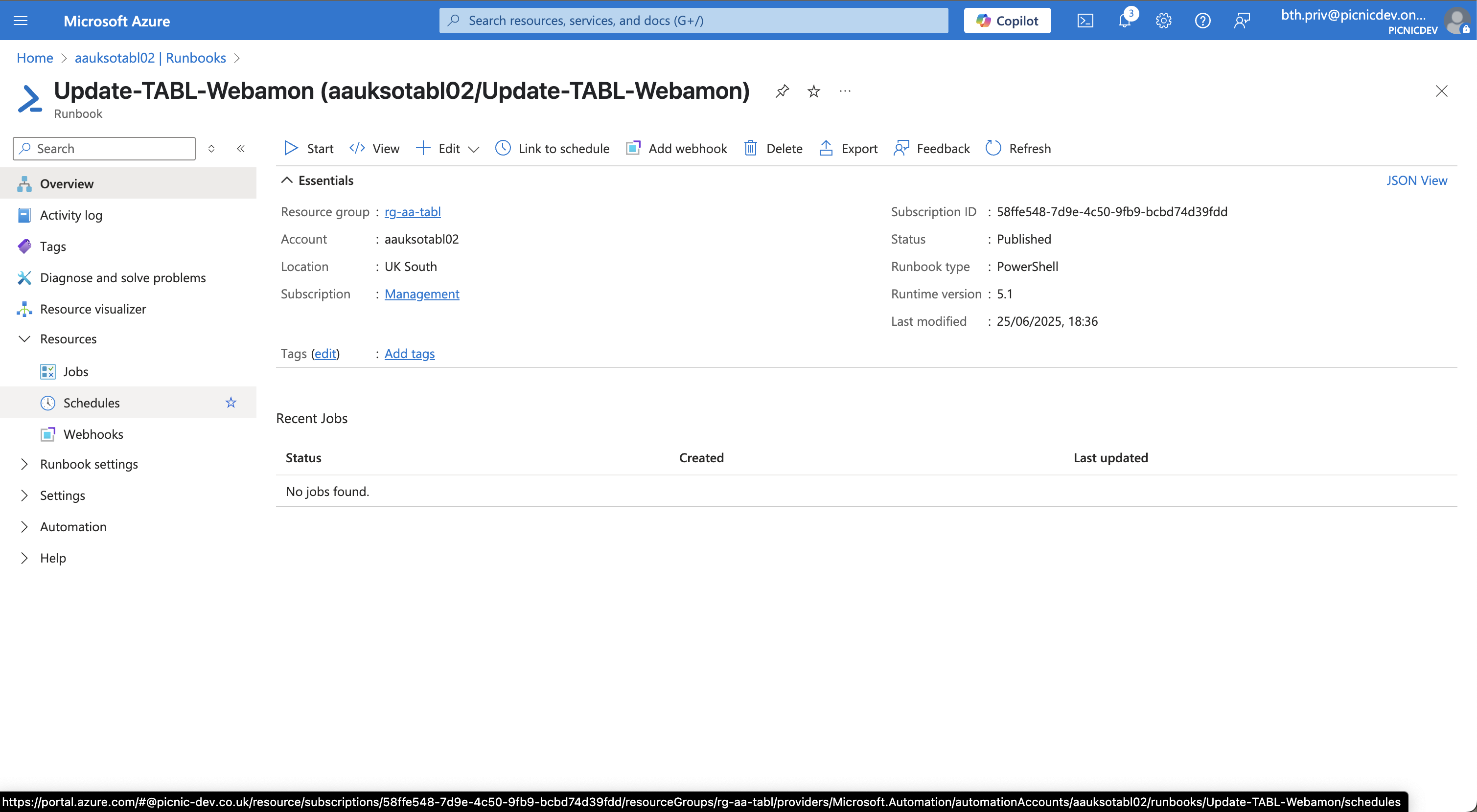Open notifications bell icon
Image resolution: width=1477 pixels, height=812 pixels.
[x=1125, y=21]
